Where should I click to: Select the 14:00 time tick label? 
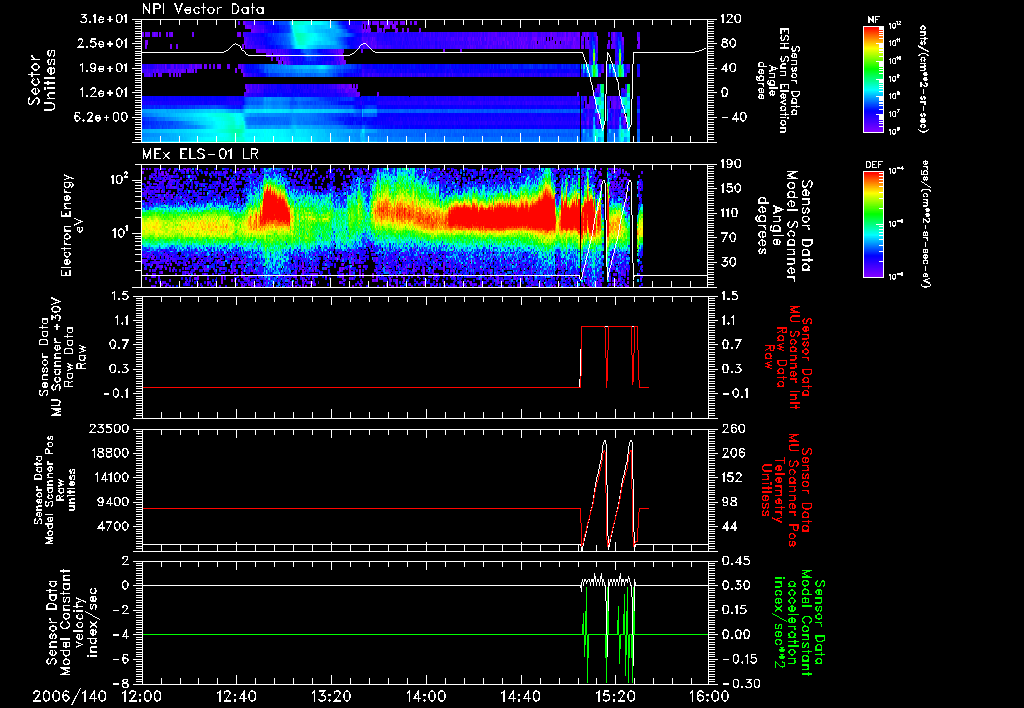click(425, 695)
